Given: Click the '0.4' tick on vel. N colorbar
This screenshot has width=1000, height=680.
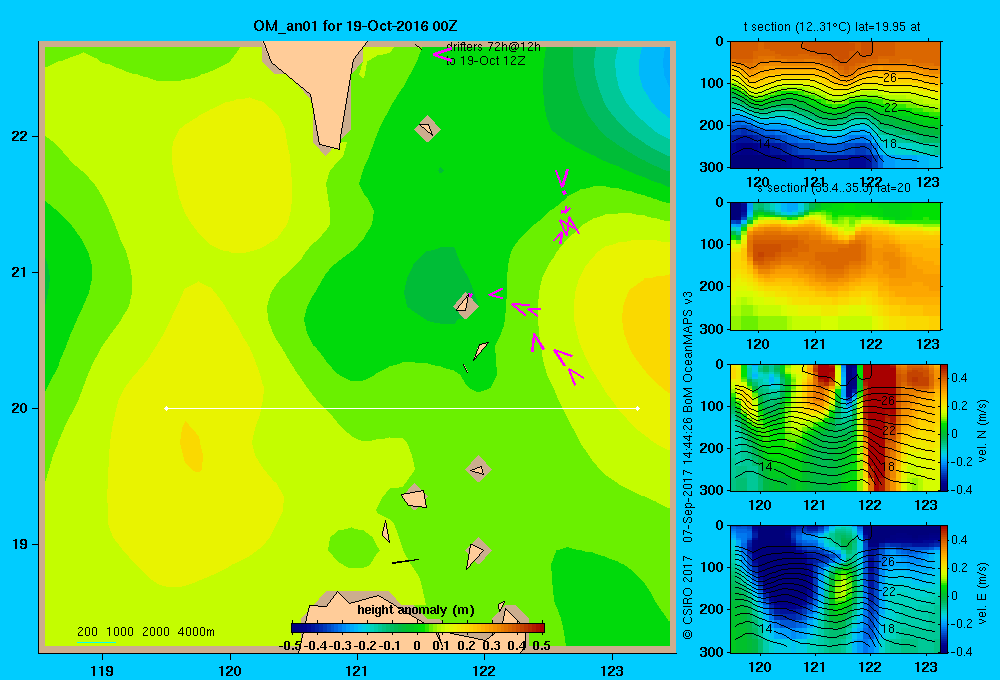Looking at the screenshot, I should coord(959,378).
